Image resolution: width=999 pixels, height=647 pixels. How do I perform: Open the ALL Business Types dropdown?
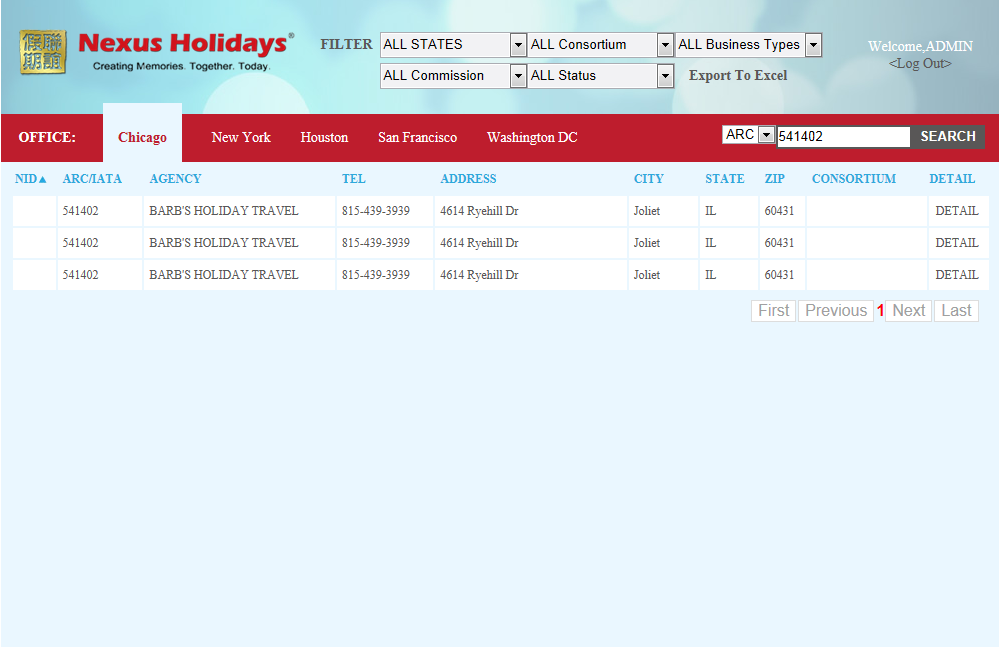tap(748, 45)
